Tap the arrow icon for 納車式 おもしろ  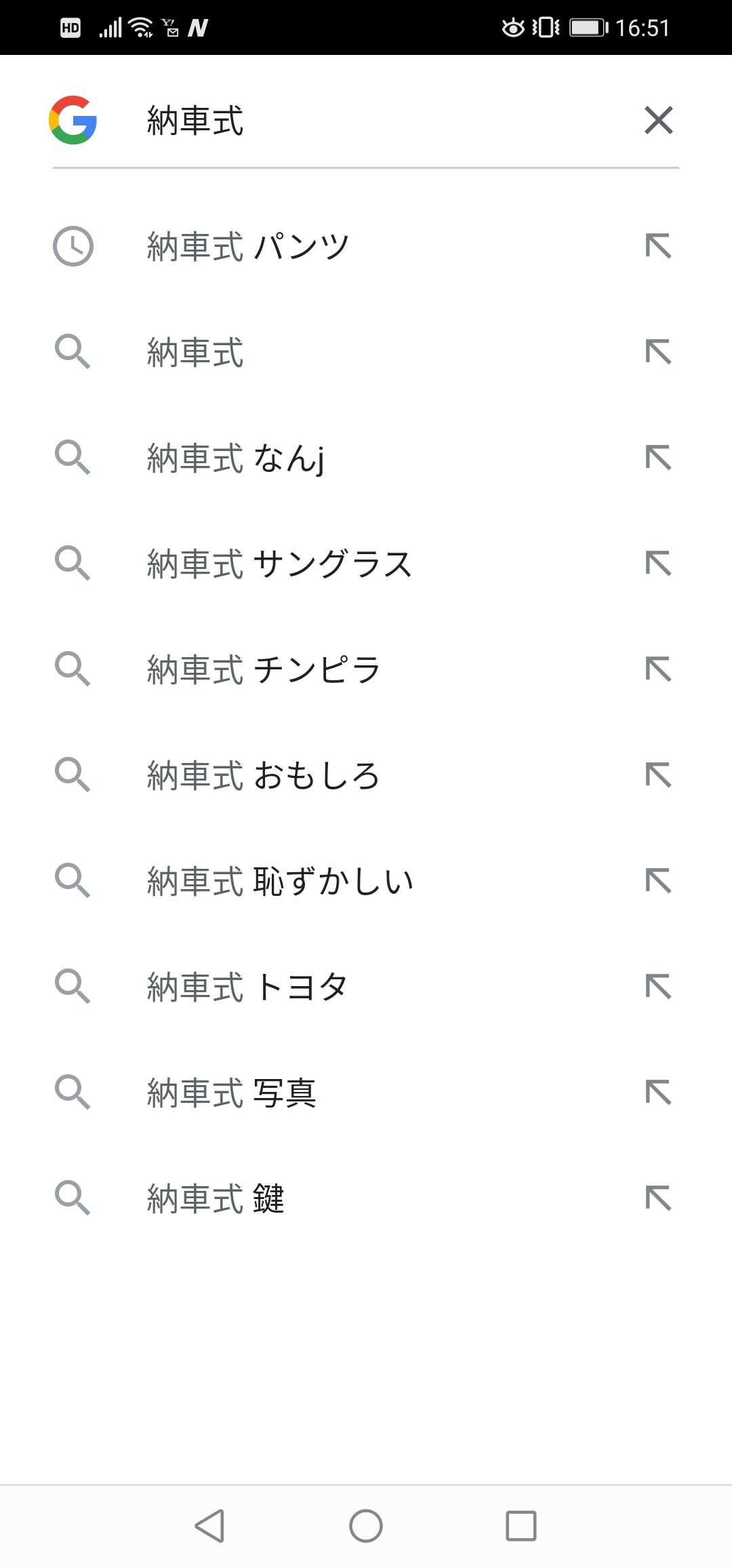coord(658,775)
